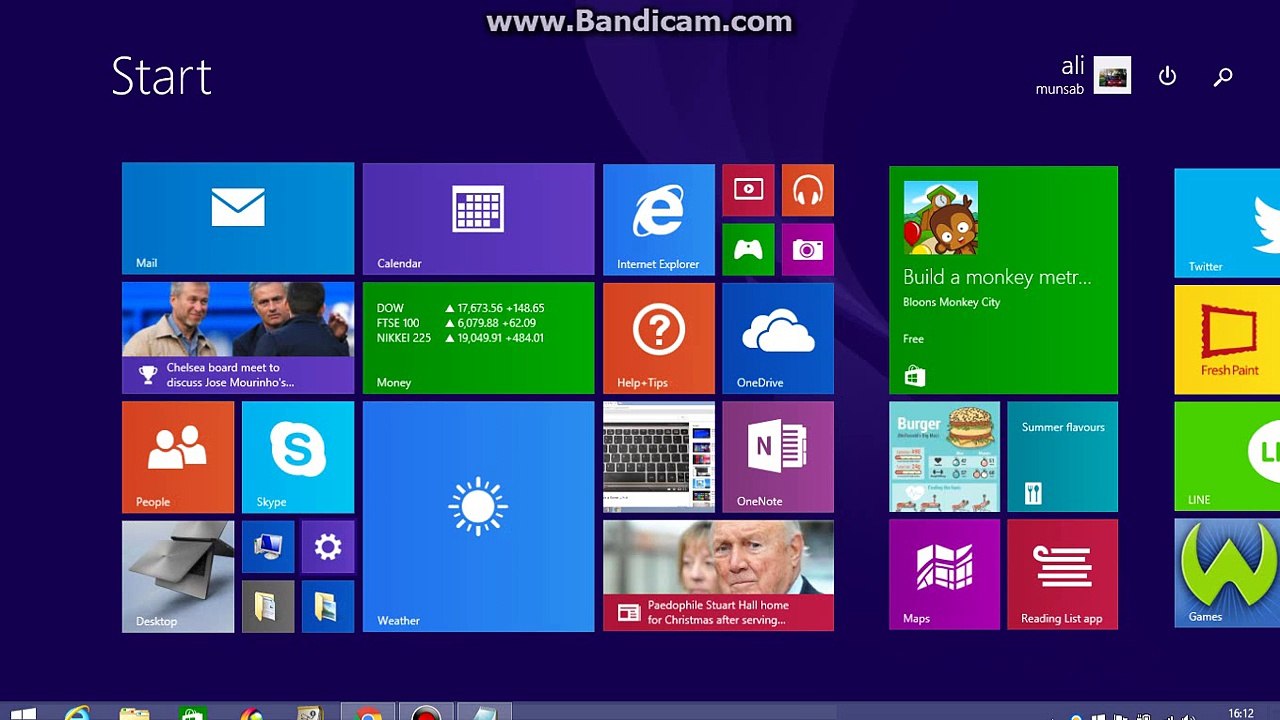Start Skype from its tile
The height and width of the screenshot is (720, 1280).
tap(298, 457)
